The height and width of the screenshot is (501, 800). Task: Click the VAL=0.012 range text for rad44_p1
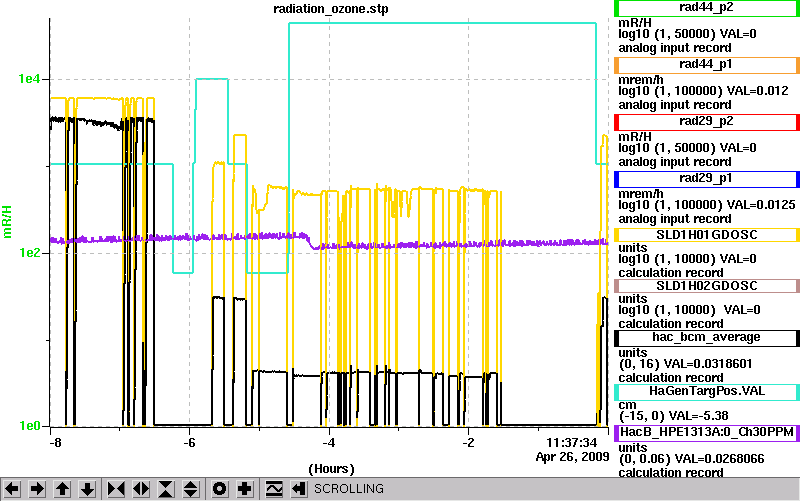tap(758, 91)
